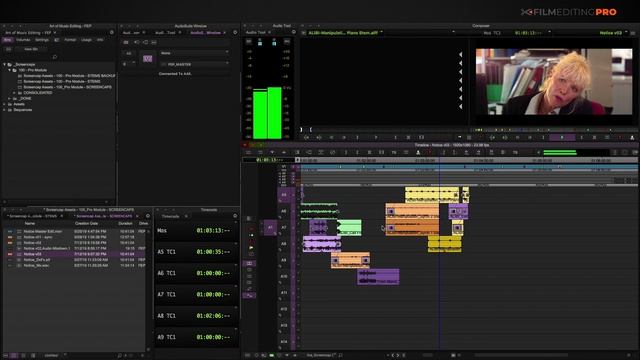This screenshot has width=640, height=360.
Task: Sort the bin by the Duration column header
Action: click(125, 224)
